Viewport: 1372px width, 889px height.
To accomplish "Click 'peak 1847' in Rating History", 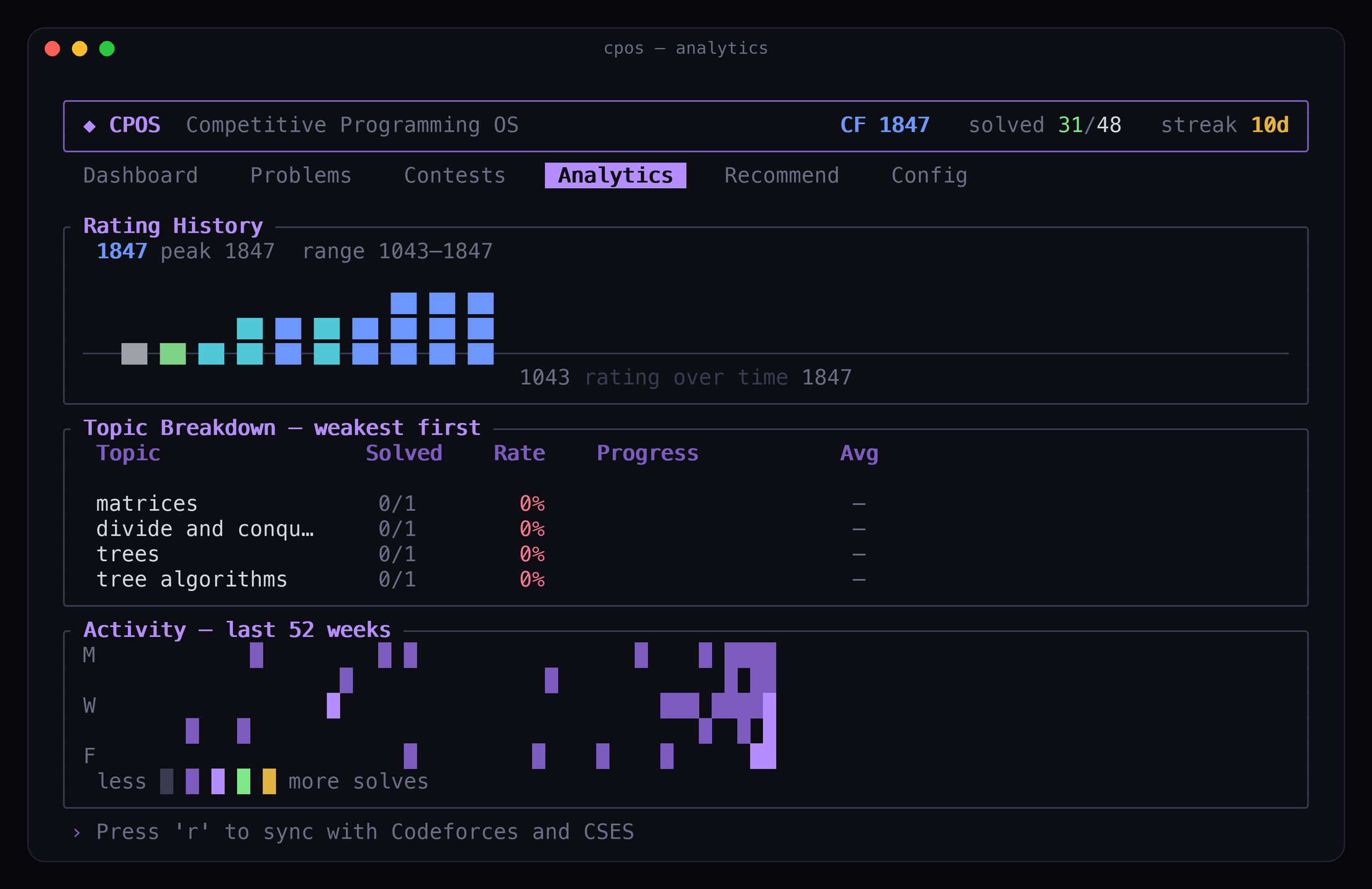I will coord(217,251).
